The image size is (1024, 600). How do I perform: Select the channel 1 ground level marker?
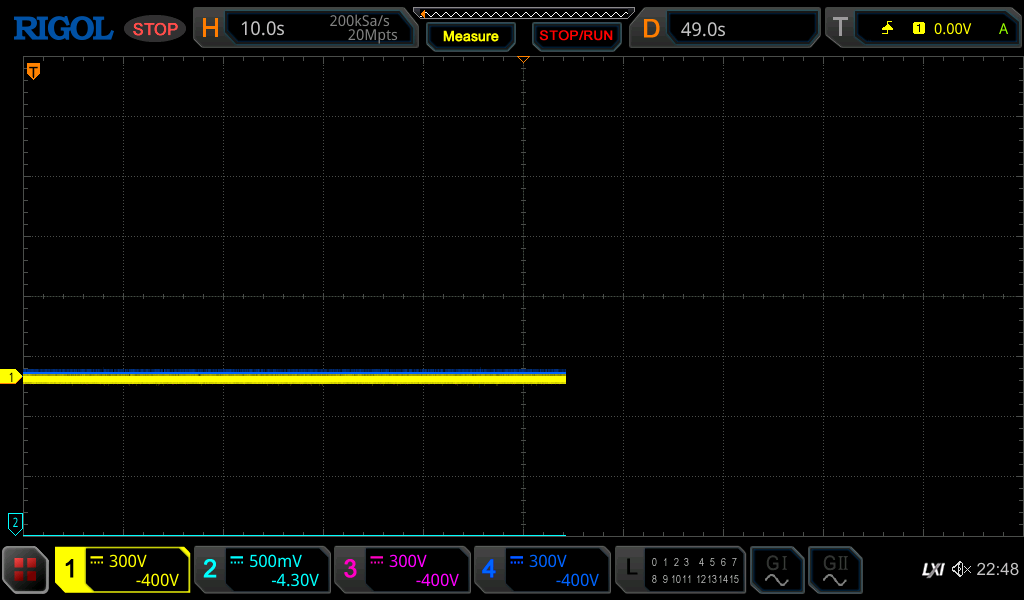(11, 377)
